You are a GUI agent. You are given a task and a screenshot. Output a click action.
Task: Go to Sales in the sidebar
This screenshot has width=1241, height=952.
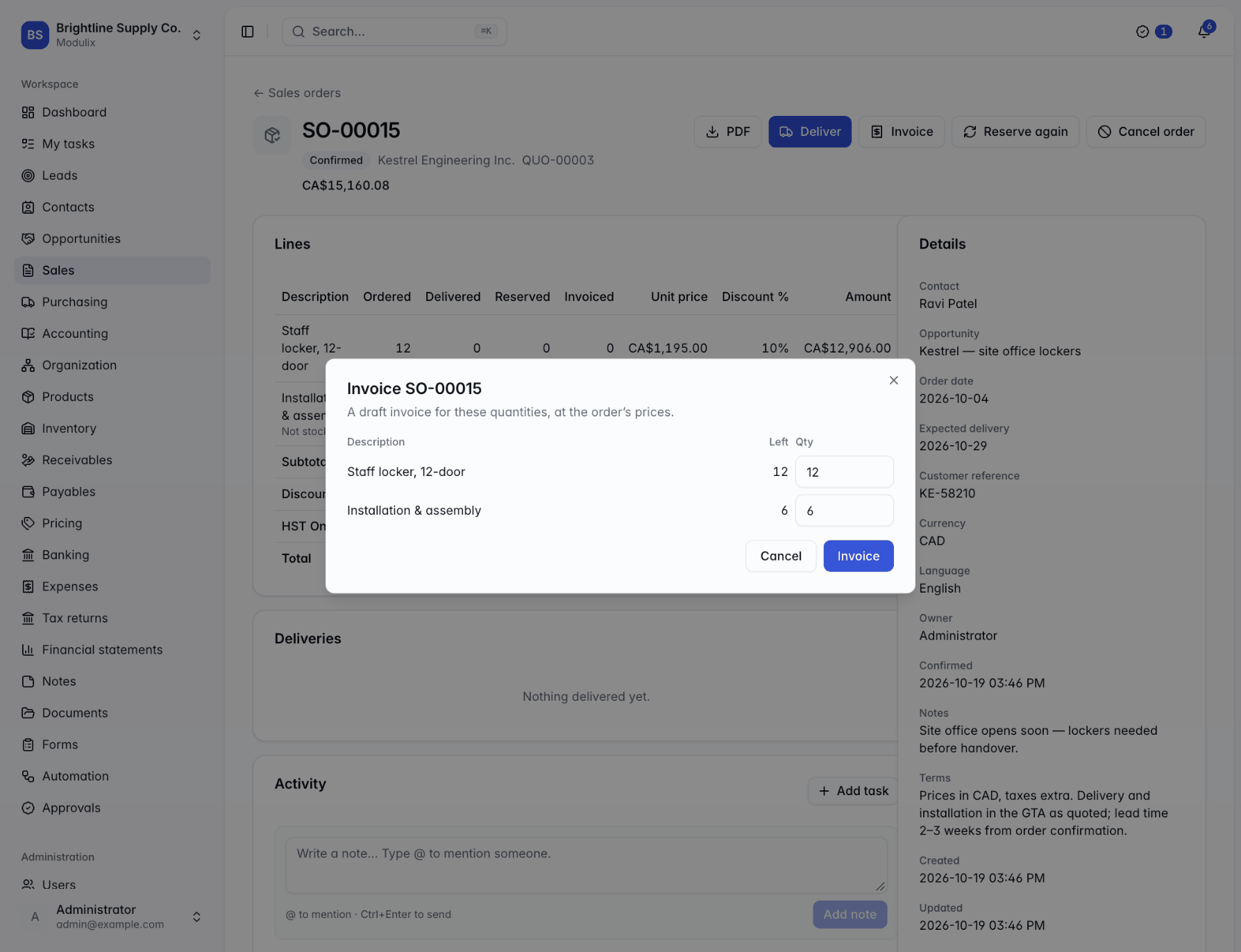(112, 271)
